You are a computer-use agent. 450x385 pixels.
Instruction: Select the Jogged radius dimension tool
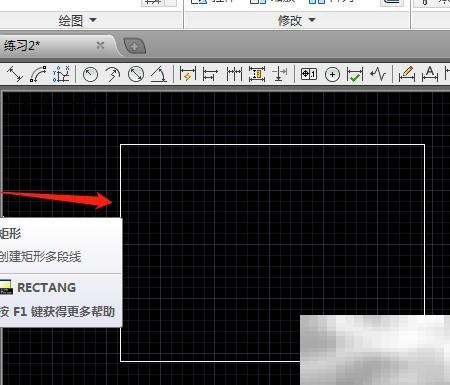(113, 74)
